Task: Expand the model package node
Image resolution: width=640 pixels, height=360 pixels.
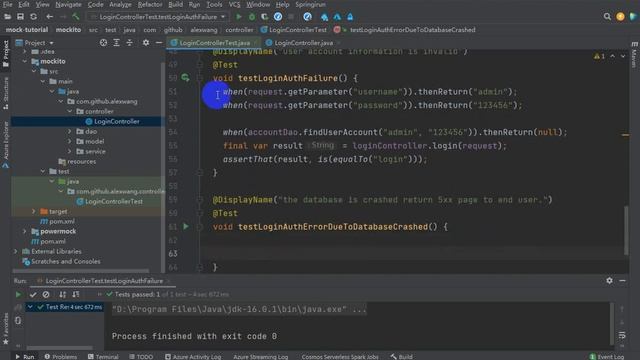Action: 70,141
